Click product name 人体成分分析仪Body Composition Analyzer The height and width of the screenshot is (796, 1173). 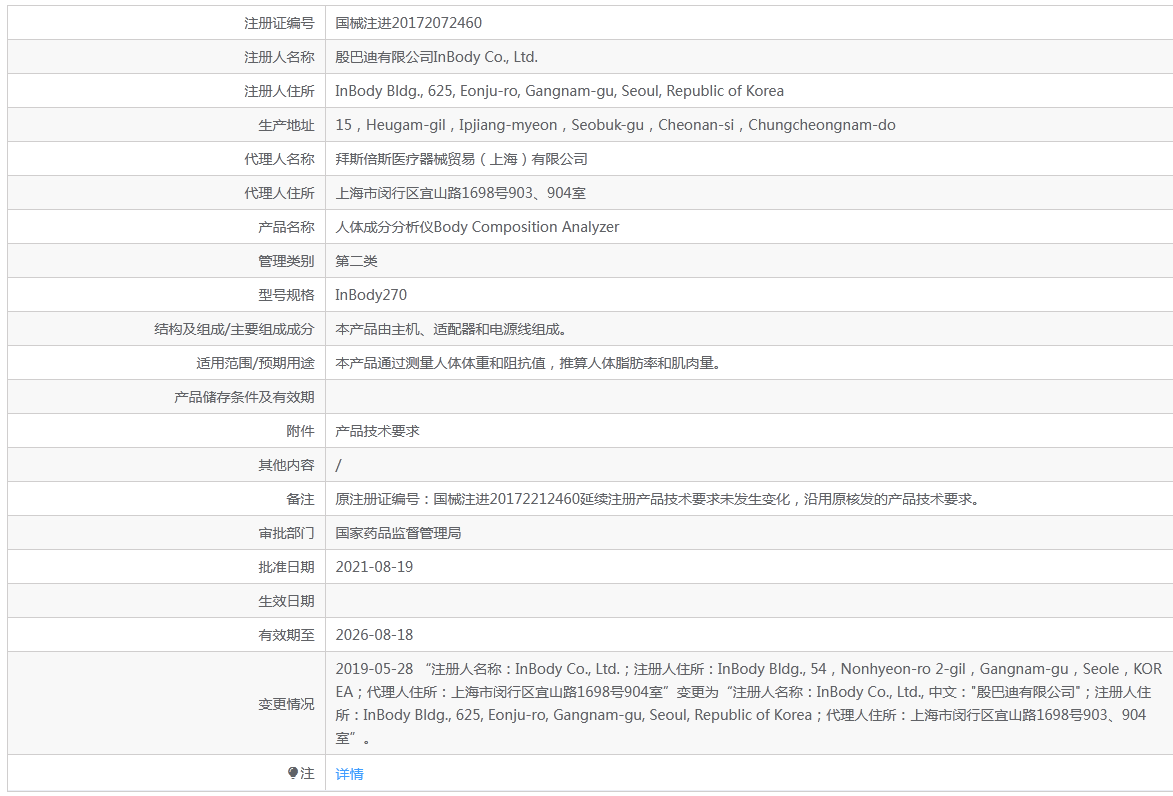click(x=477, y=227)
